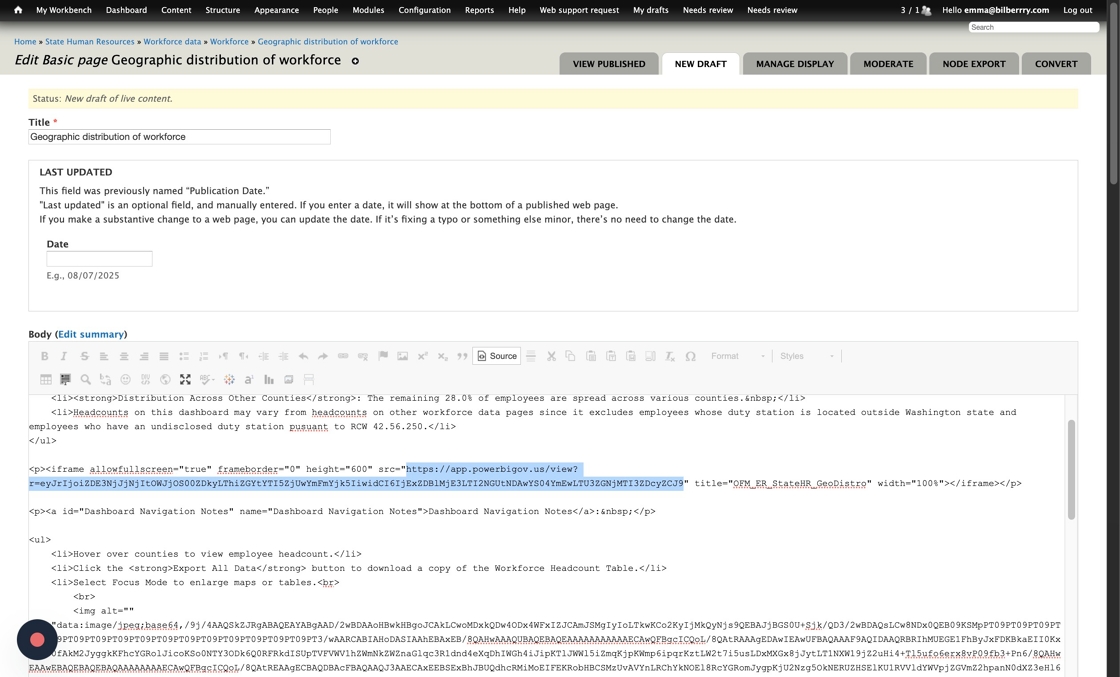The image size is (1120, 677).
Task: Click the Edit summary link
Action: point(91,334)
